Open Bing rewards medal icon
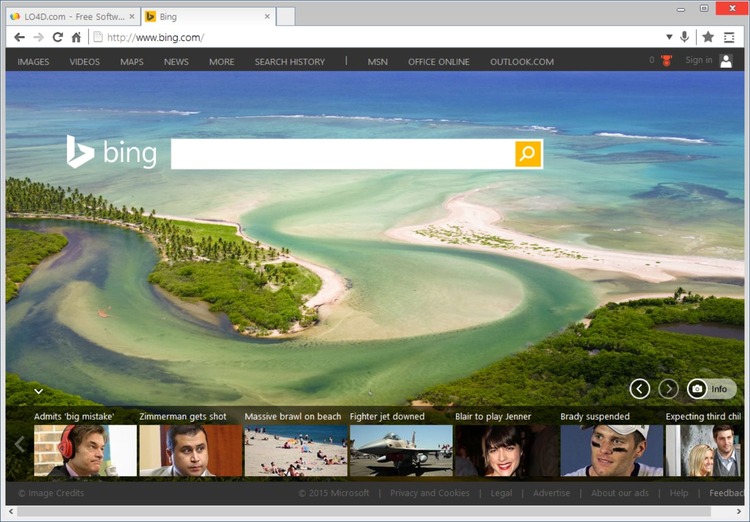 coord(666,61)
